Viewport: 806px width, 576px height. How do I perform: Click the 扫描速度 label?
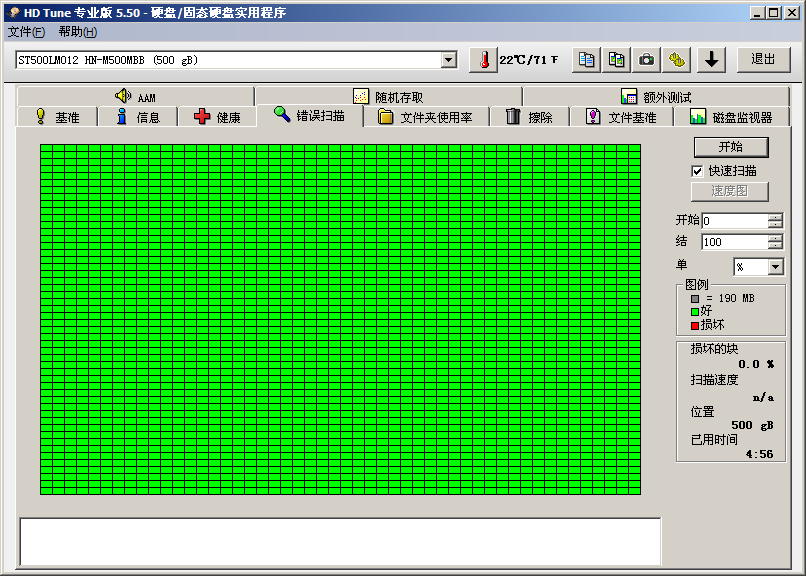coord(715,380)
